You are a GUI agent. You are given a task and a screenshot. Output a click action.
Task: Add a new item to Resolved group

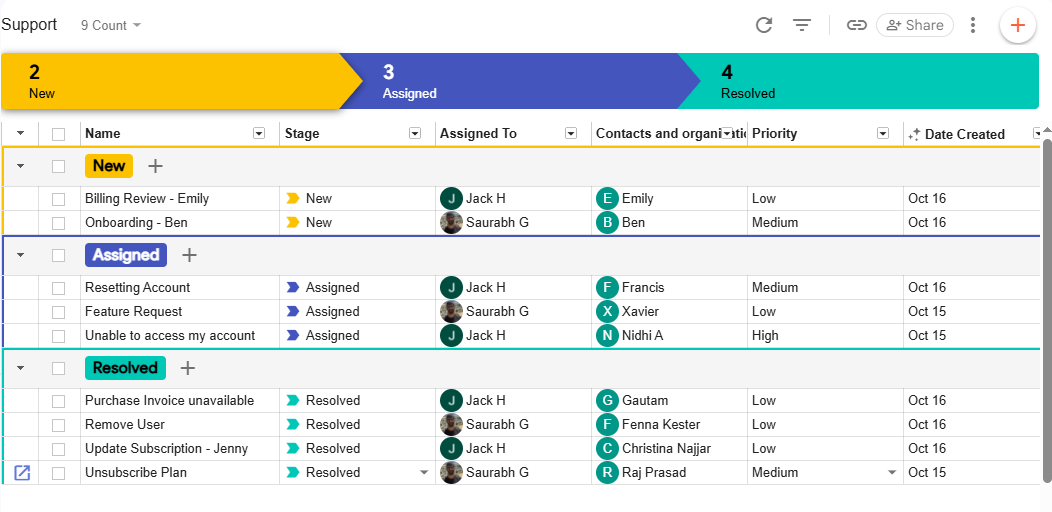(x=187, y=368)
